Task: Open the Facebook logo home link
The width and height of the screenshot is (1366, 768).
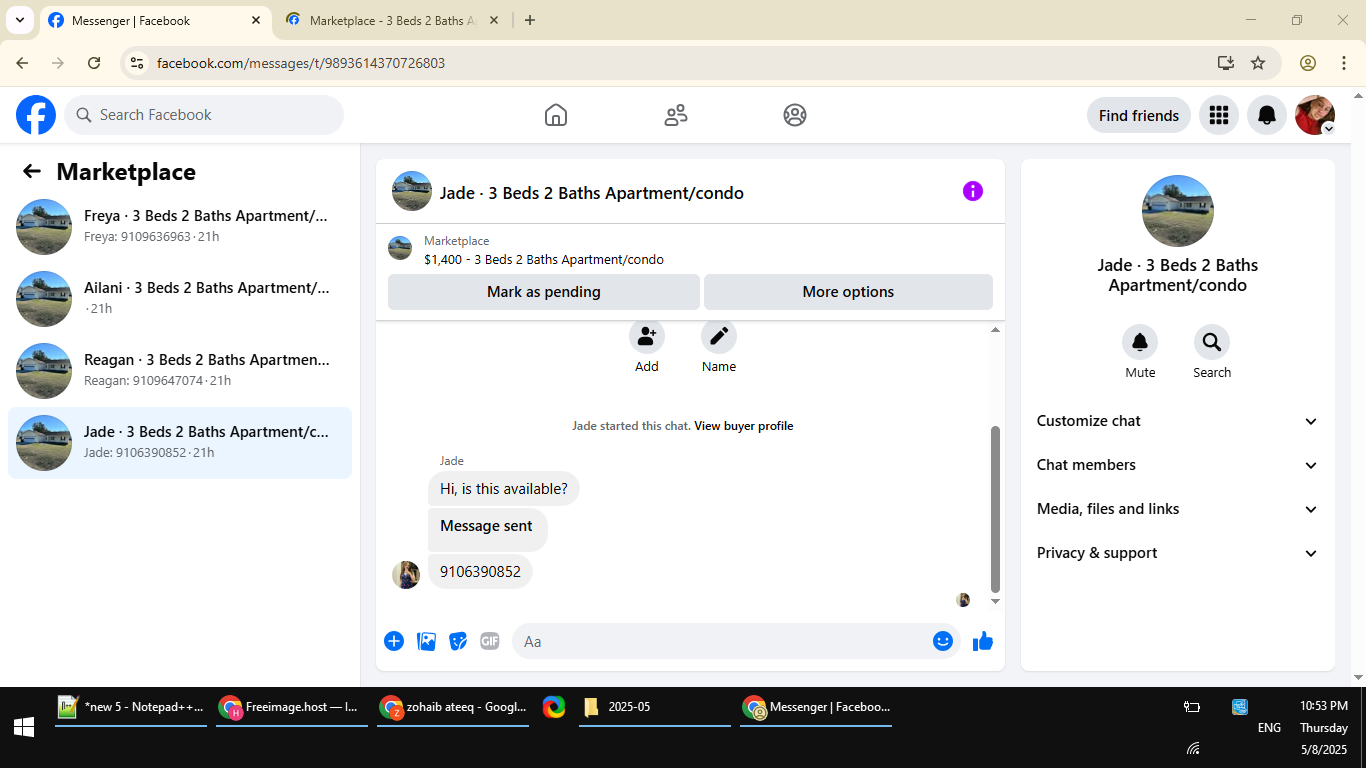Action: [x=36, y=115]
